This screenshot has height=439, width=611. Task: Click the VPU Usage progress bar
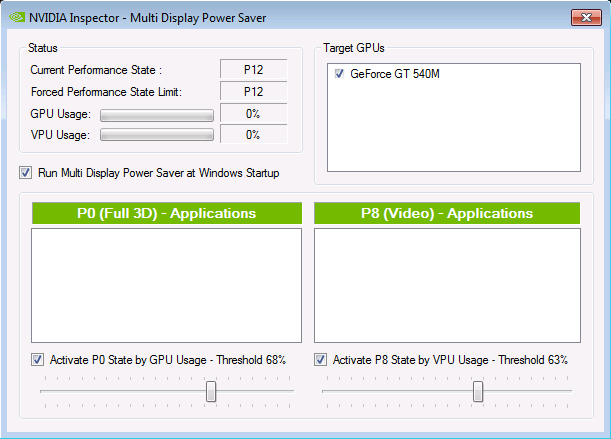157,135
